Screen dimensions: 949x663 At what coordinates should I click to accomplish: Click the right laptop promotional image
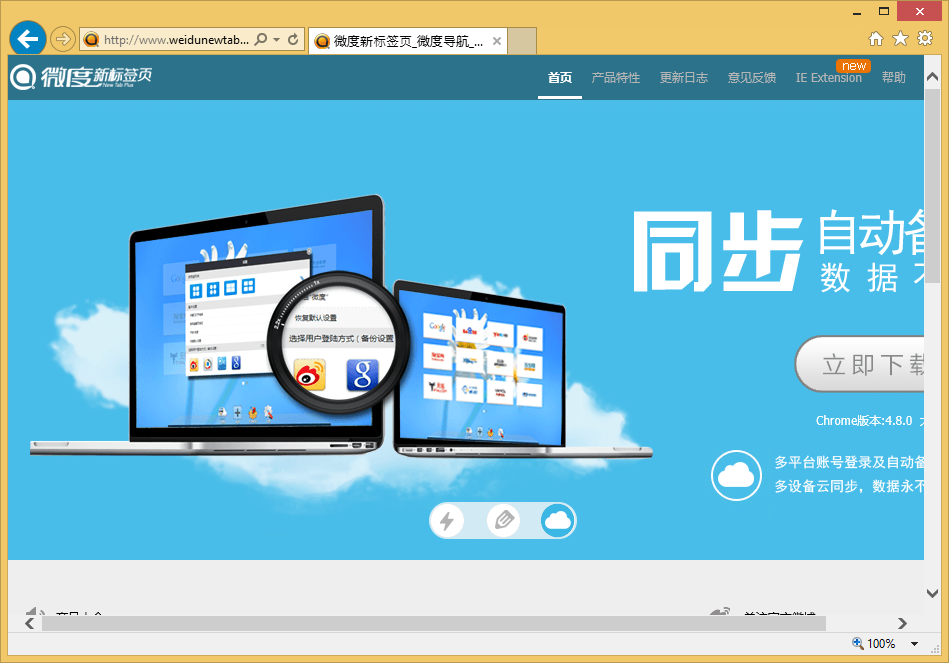[524, 371]
